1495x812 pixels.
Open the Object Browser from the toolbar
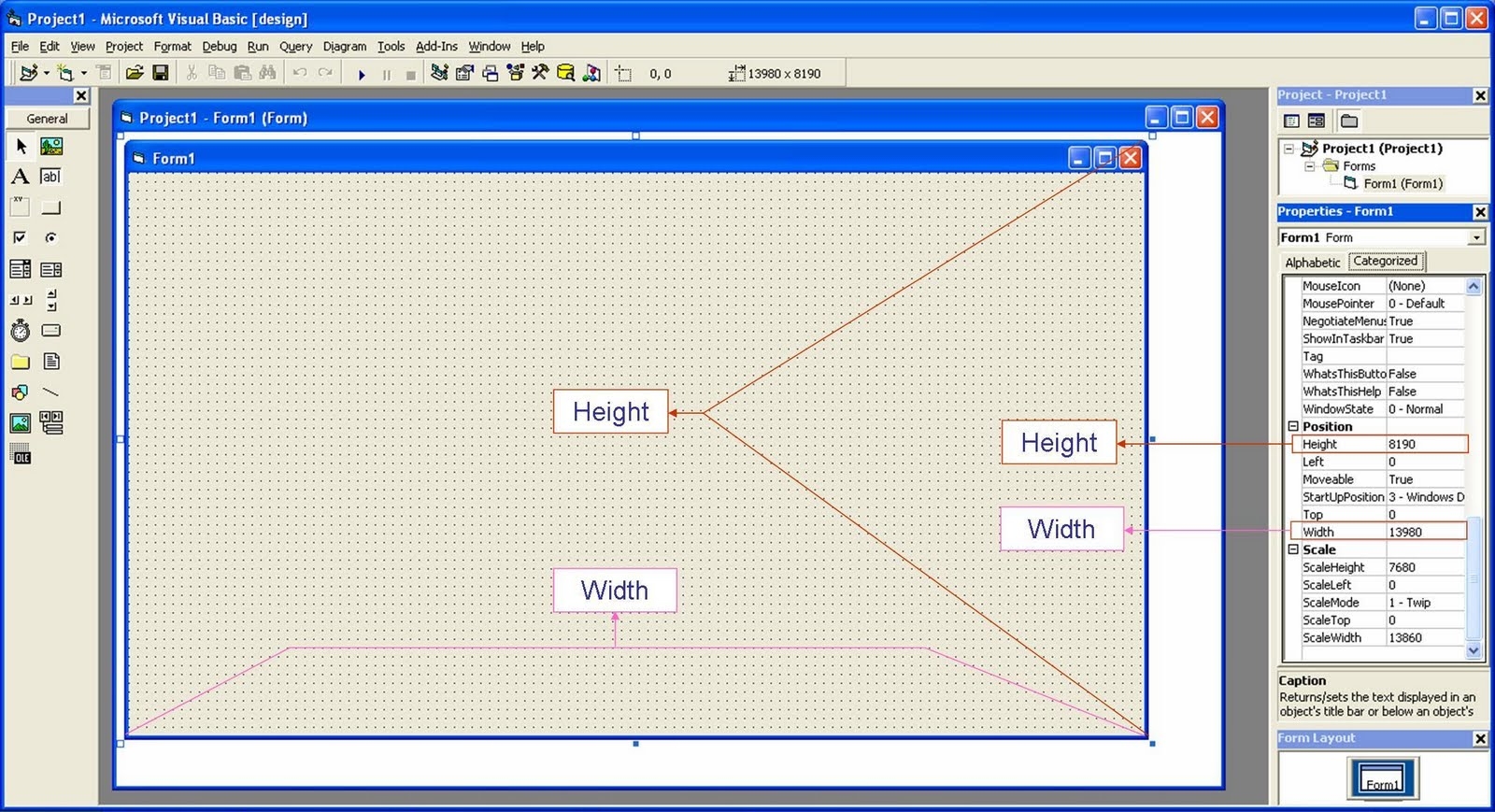(515, 73)
